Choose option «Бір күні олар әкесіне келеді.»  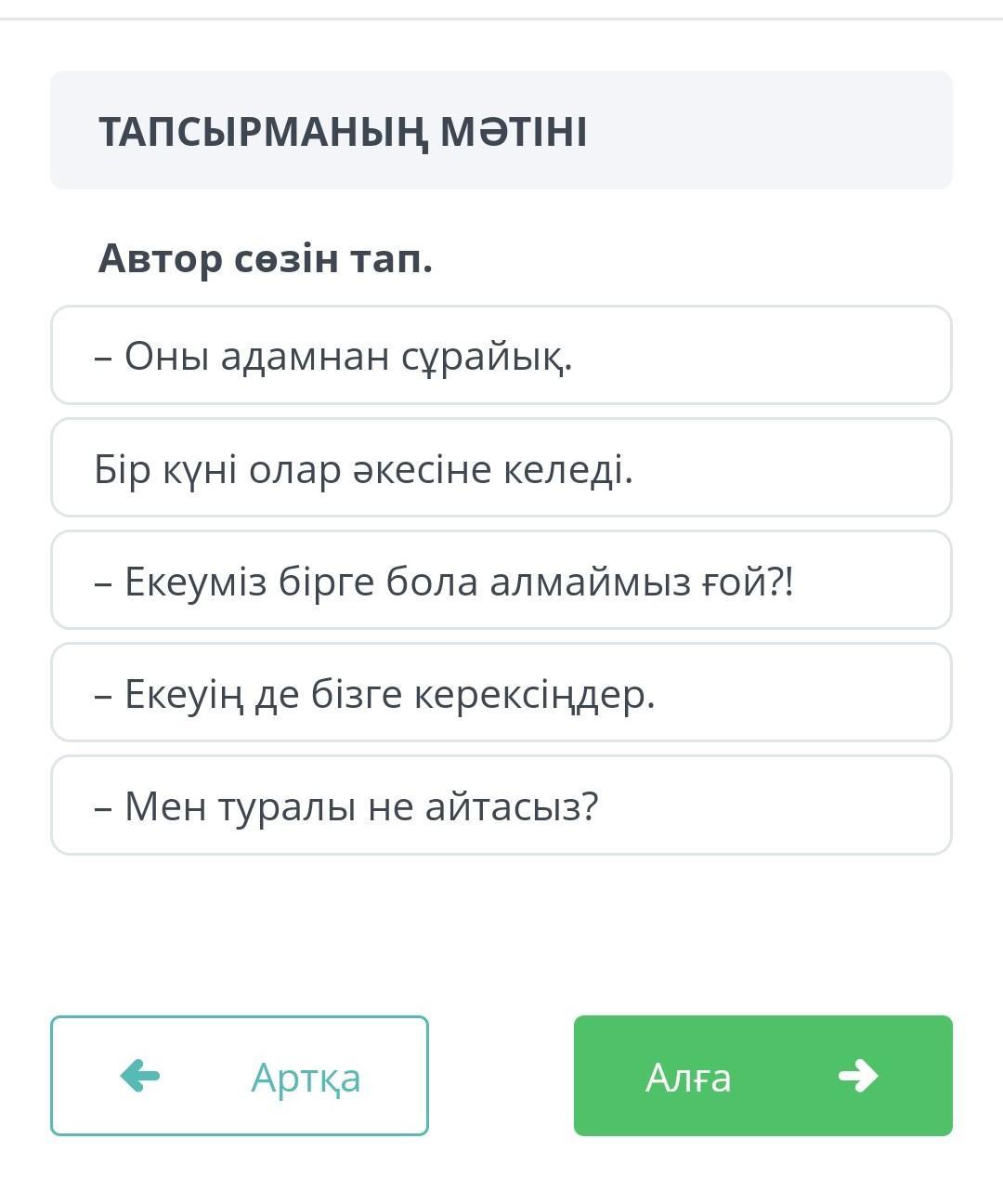pos(501,468)
